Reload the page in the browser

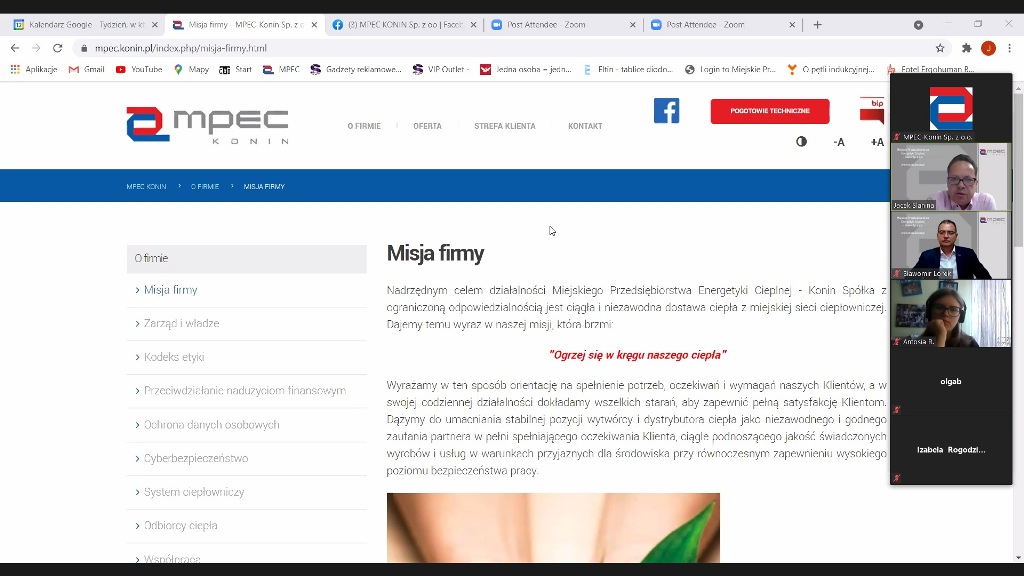[57, 48]
